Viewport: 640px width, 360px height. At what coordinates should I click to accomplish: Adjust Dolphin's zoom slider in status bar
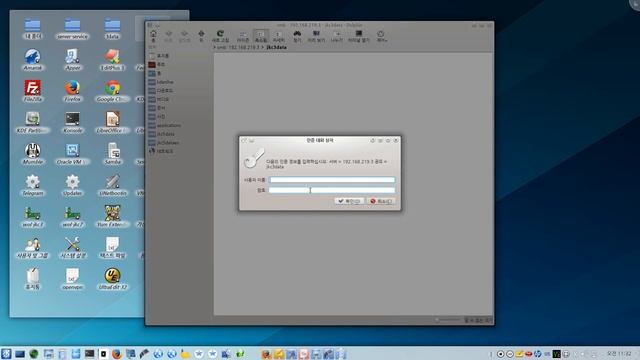click(448, 320)
